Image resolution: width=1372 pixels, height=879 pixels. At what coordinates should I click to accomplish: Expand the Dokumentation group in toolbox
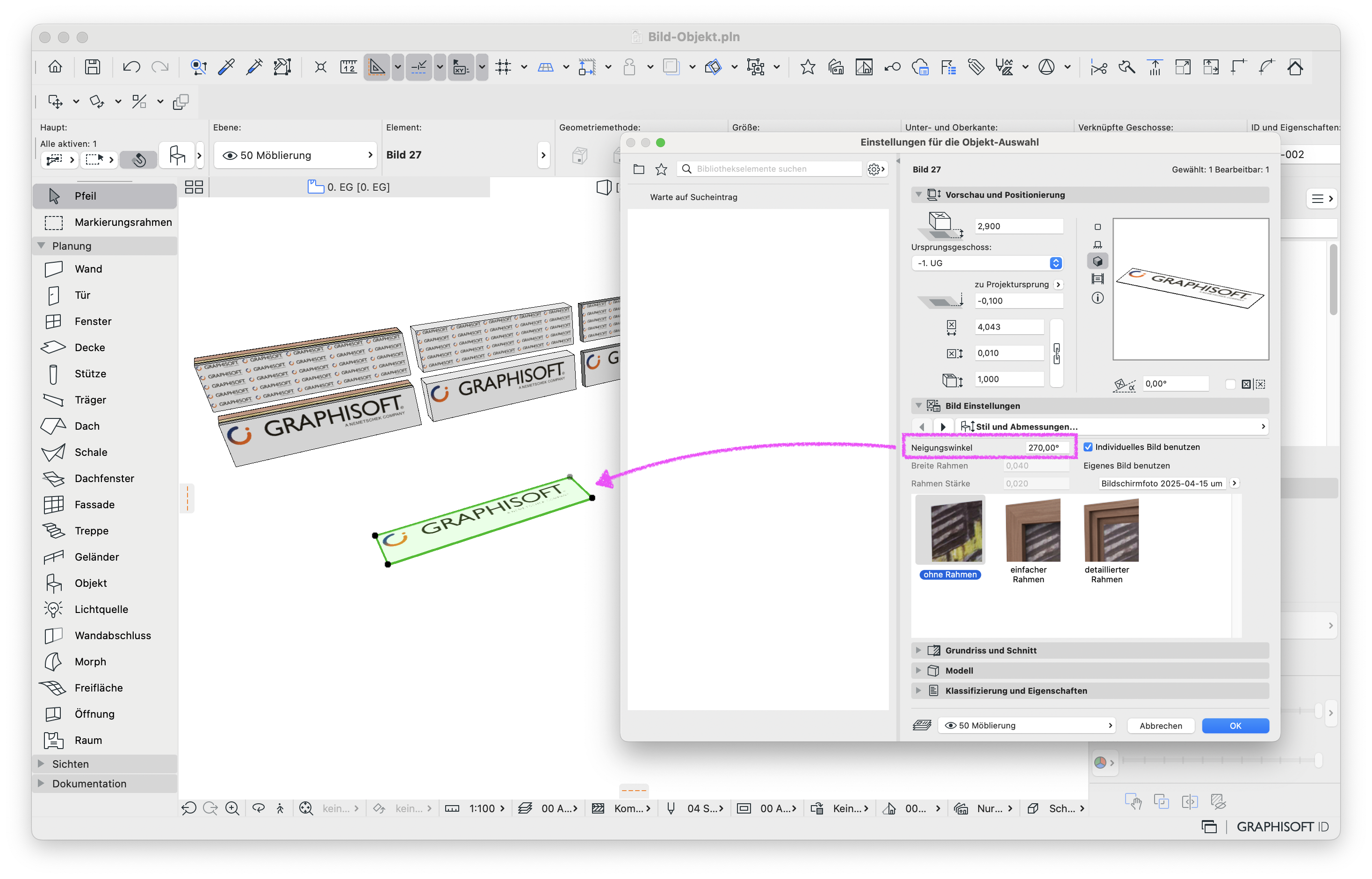41,784
